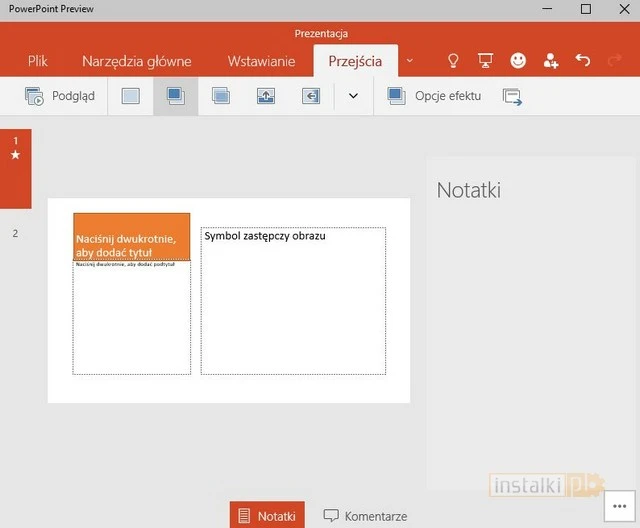Screen dimensions: 640x528
Task: Open the smiley feedback icon
Action: (518, 61)
